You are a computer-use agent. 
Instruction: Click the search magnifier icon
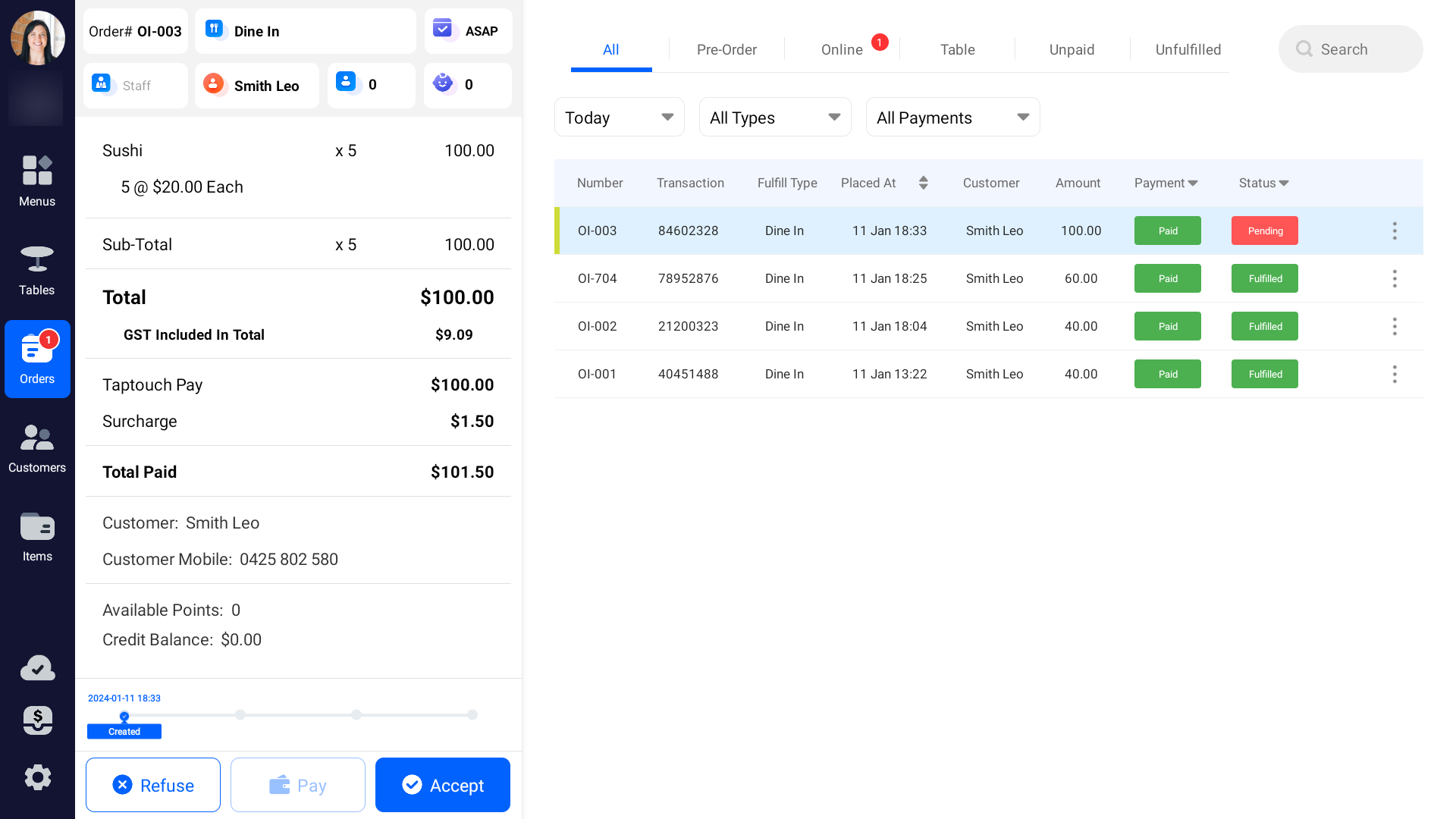[x=1304, y=49]
